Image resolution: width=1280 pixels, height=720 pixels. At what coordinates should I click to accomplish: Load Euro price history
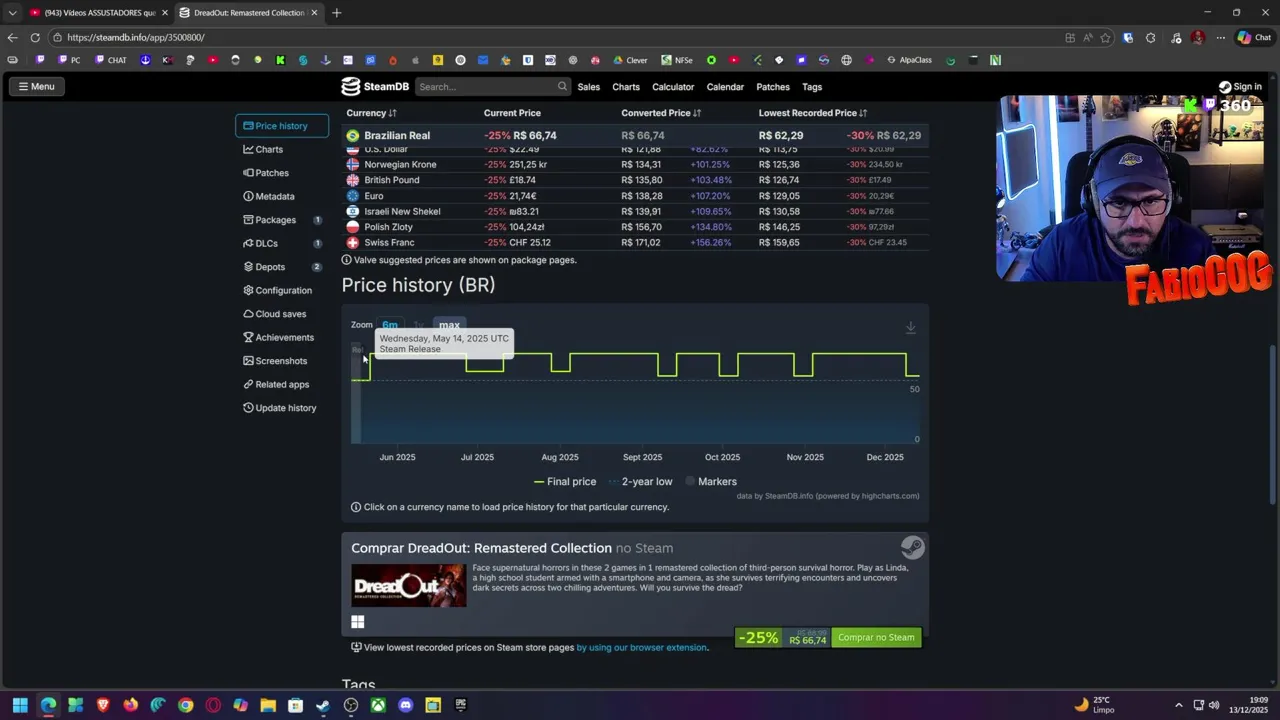click(374, 196)
